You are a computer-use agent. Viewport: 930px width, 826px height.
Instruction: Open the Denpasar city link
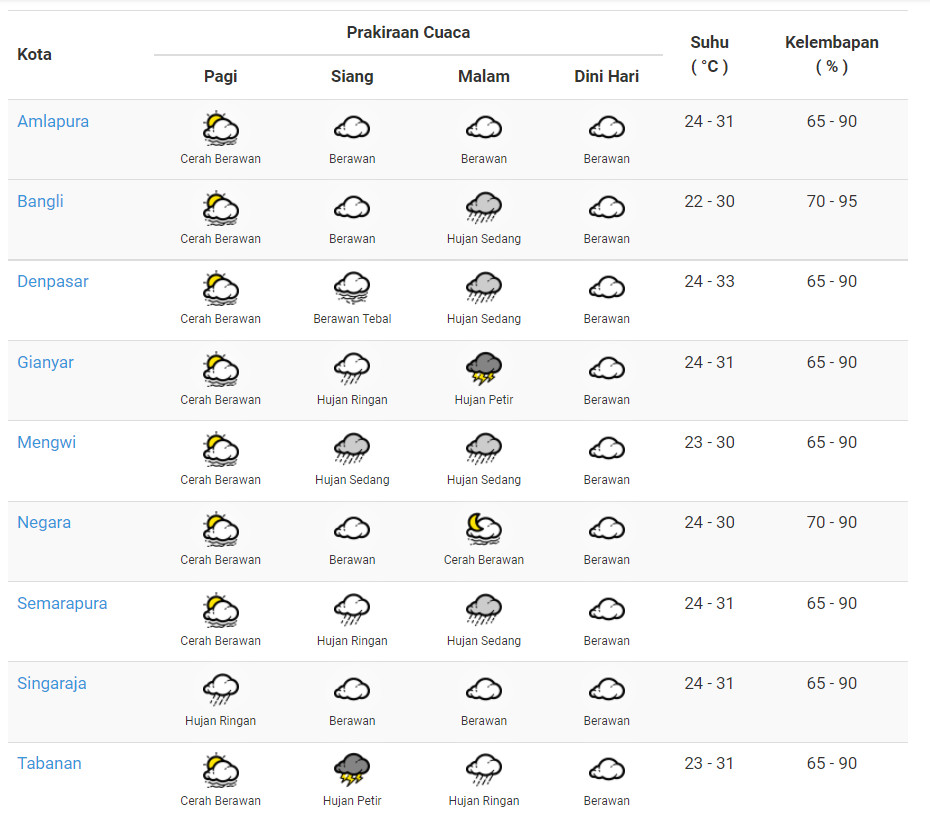click(53, 281)
